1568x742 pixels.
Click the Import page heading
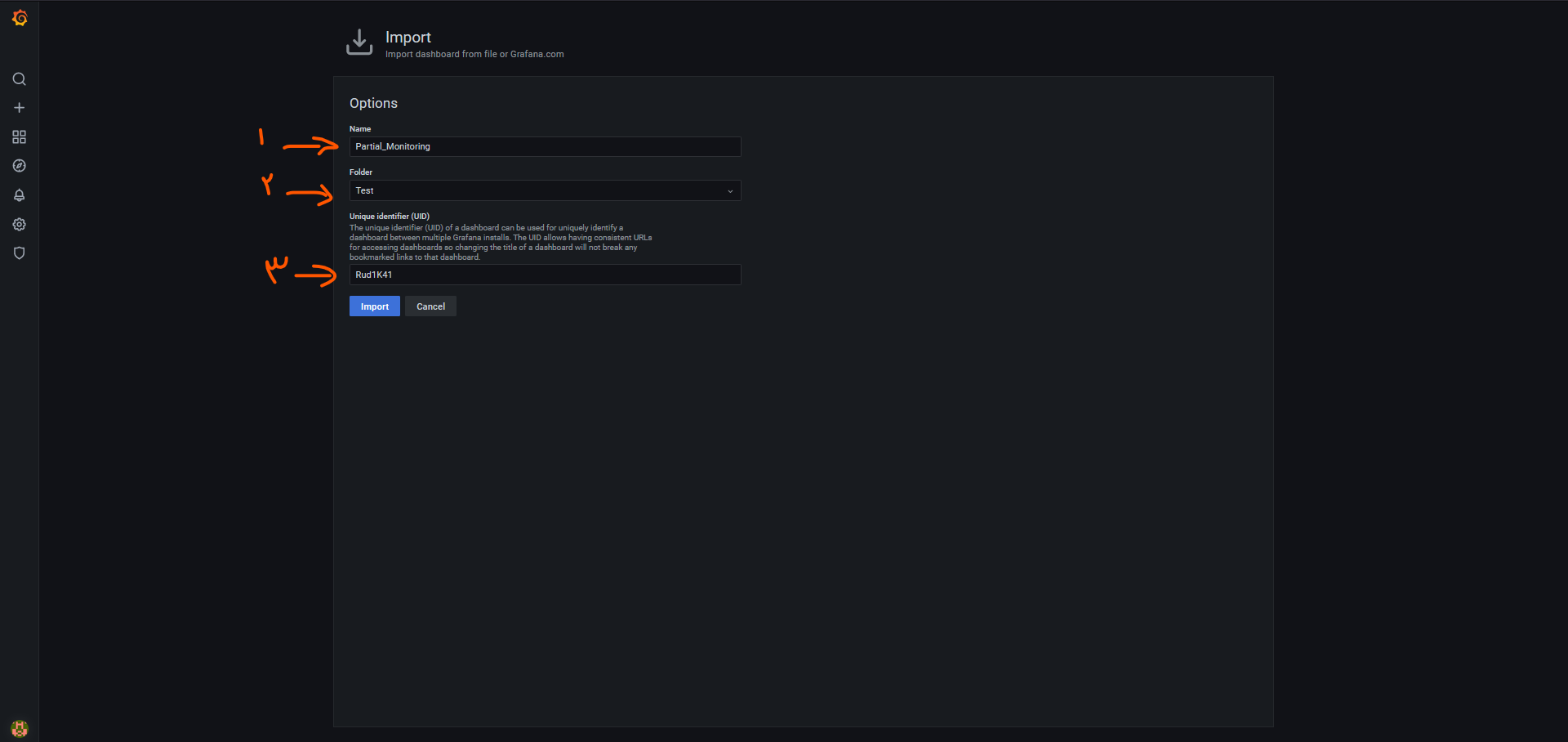pyautogui.click(x=408, y=38)
